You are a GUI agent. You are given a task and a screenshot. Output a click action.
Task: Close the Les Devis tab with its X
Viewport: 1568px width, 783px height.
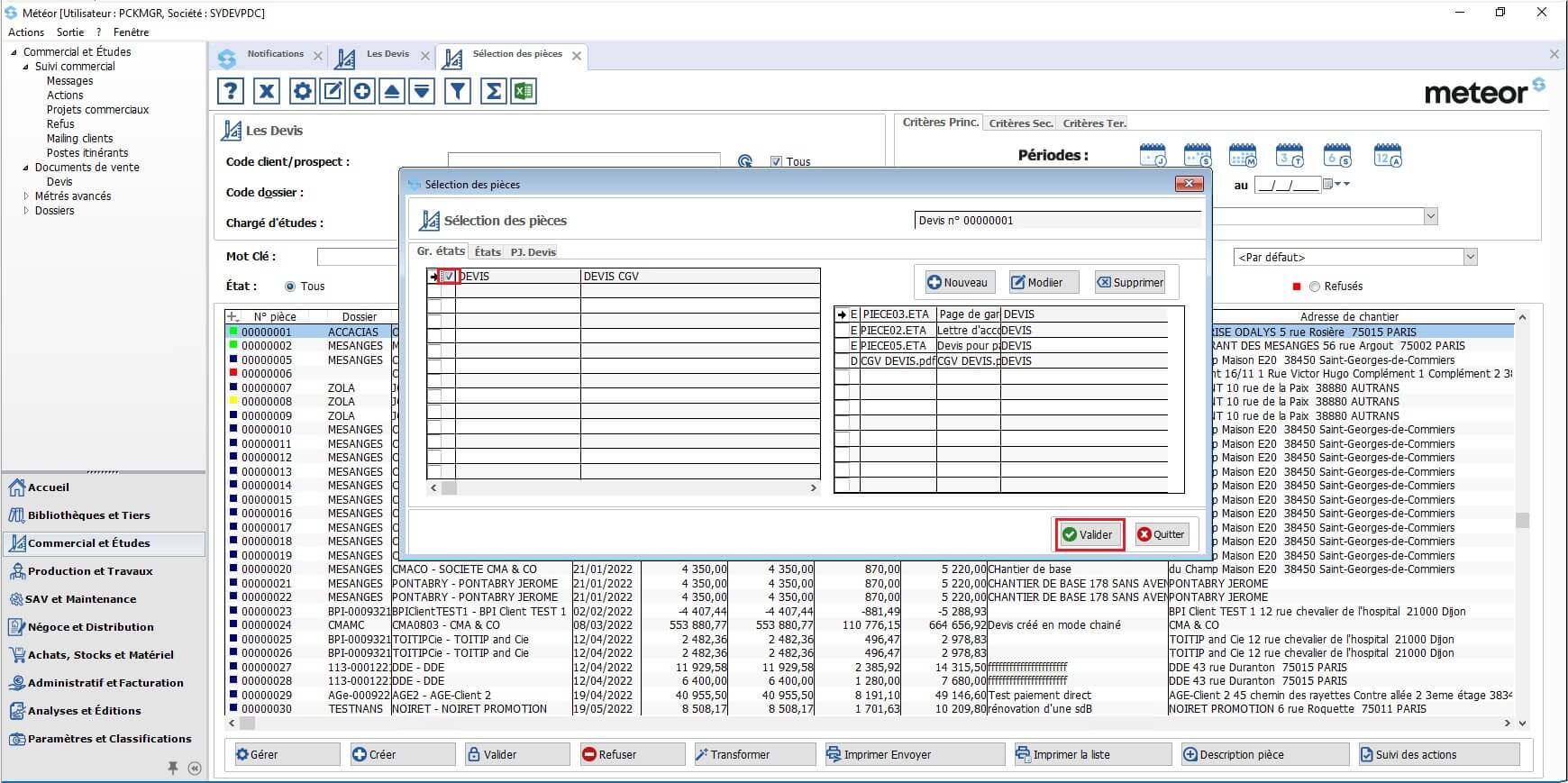(x=425, y=56)
